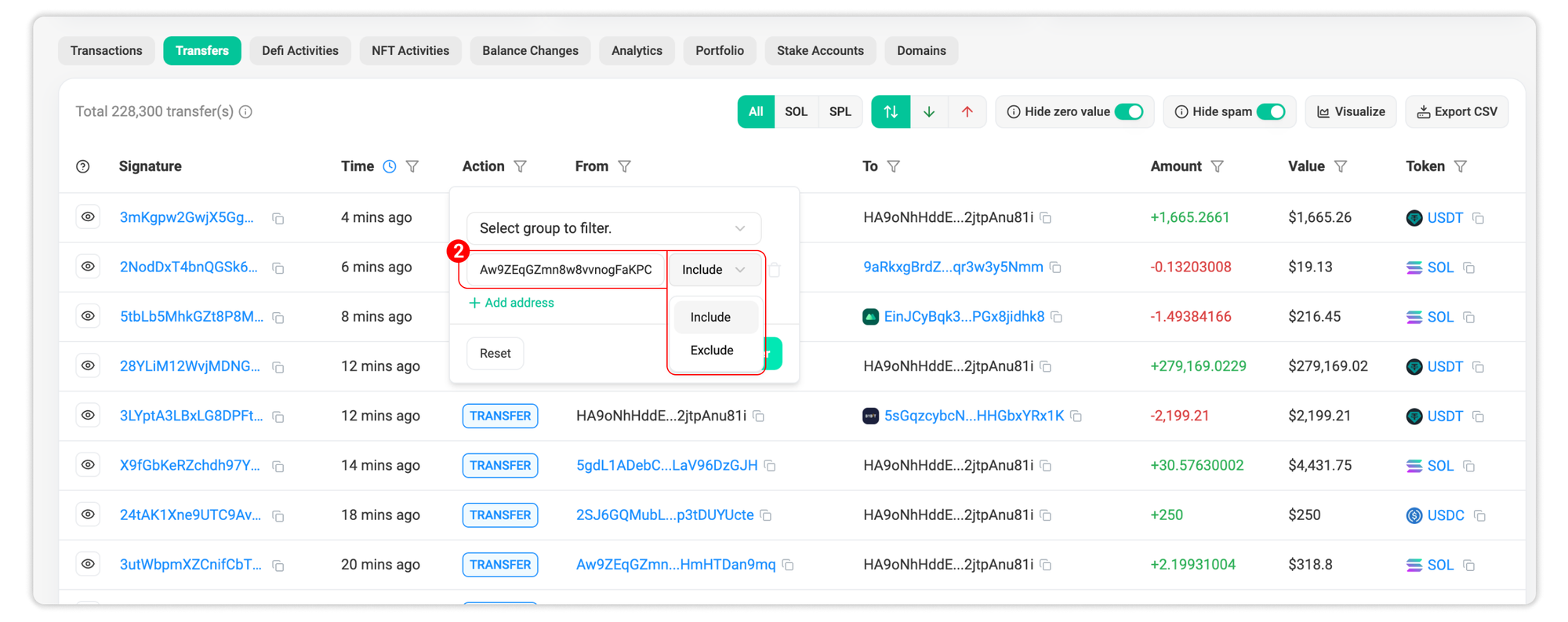Click TRANSFER tag in 14 mins ago row
Viewport: 1568px width, 622px height.
(500, 465)
